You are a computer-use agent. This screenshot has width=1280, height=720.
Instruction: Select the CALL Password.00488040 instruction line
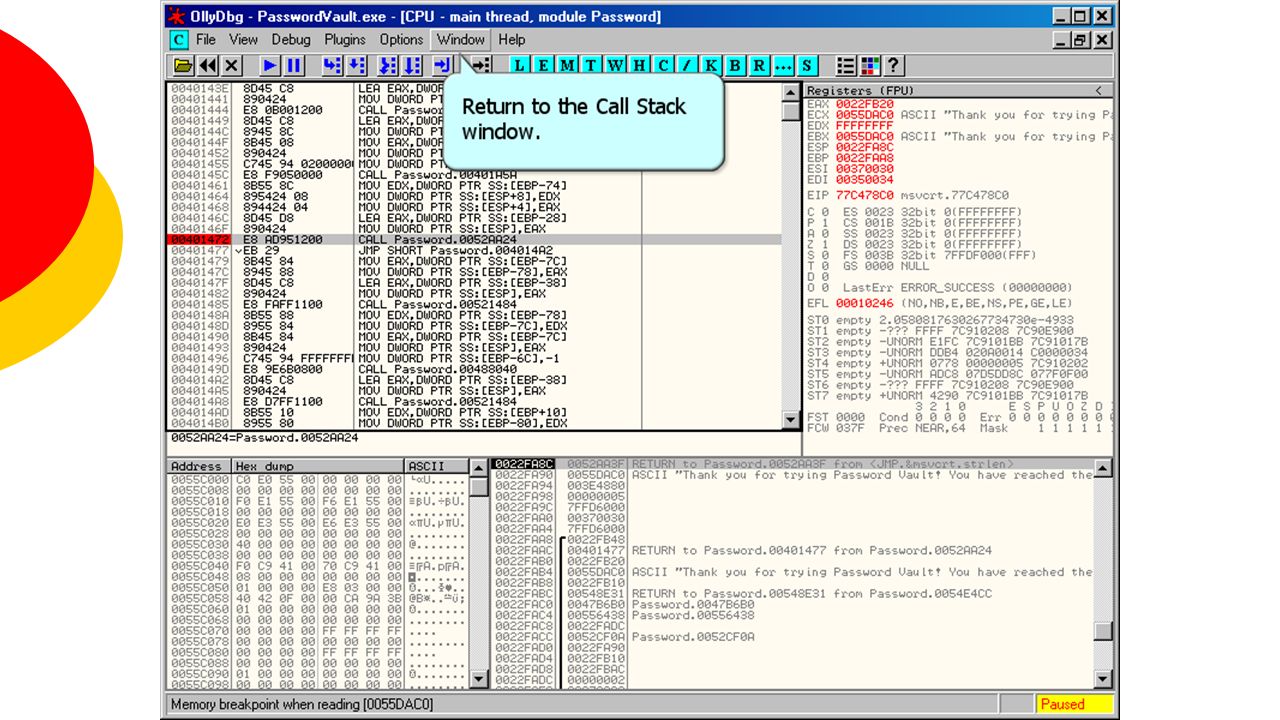474,369
